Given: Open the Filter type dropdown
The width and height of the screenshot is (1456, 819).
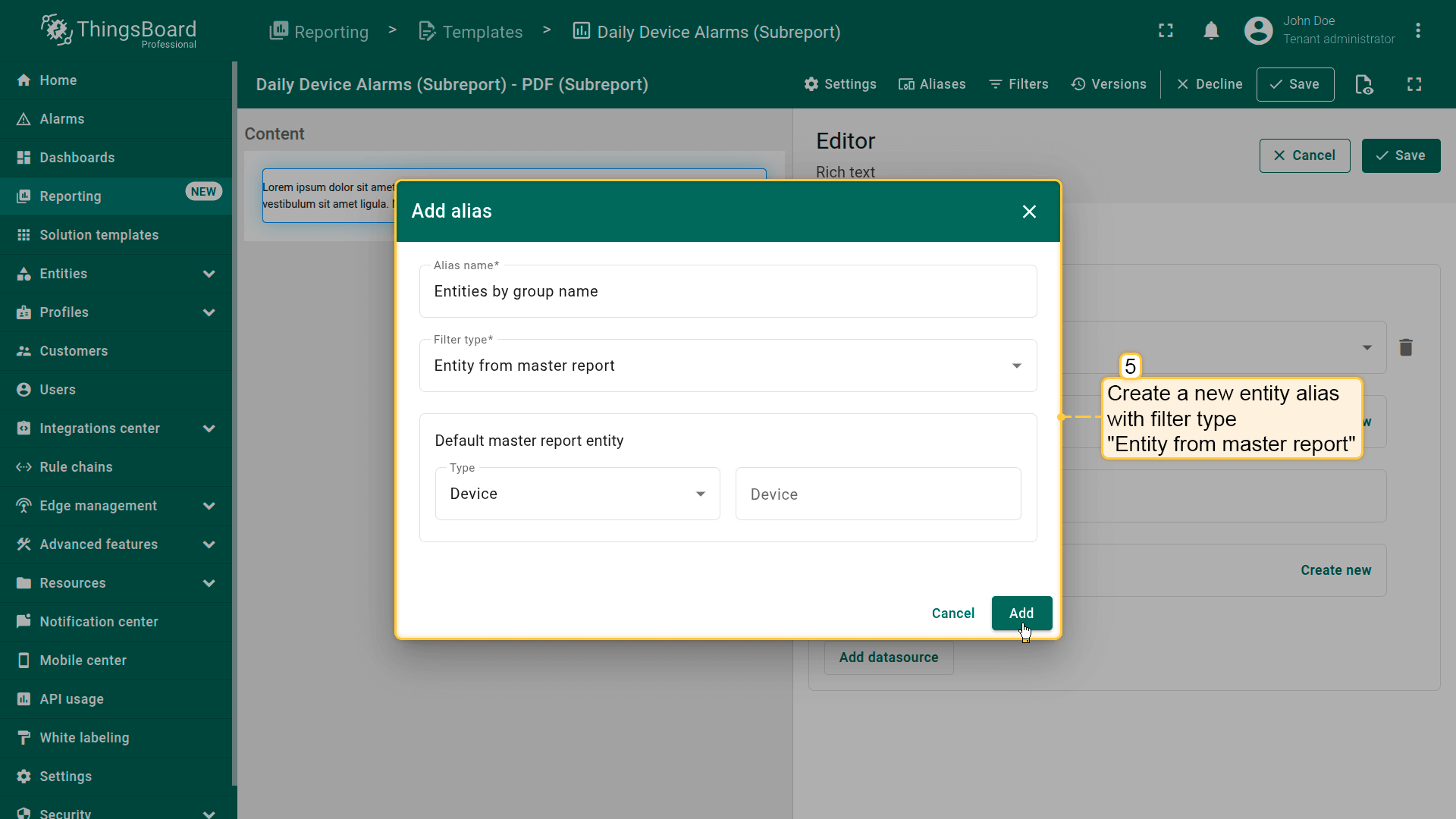Looking at the screenshot, I should [x=727, y=366].
